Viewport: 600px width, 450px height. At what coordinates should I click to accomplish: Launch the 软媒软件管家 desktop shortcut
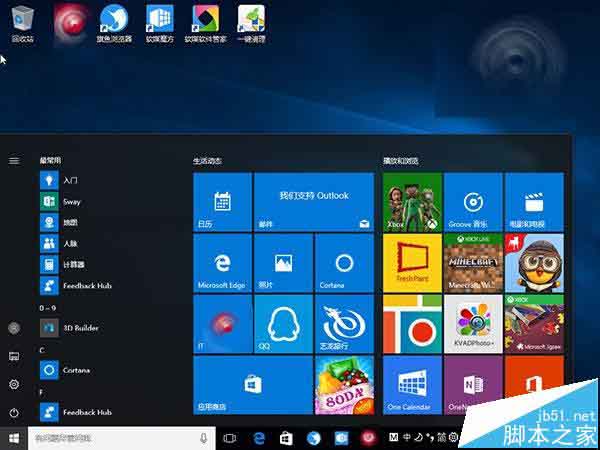(x=205, y=24)
